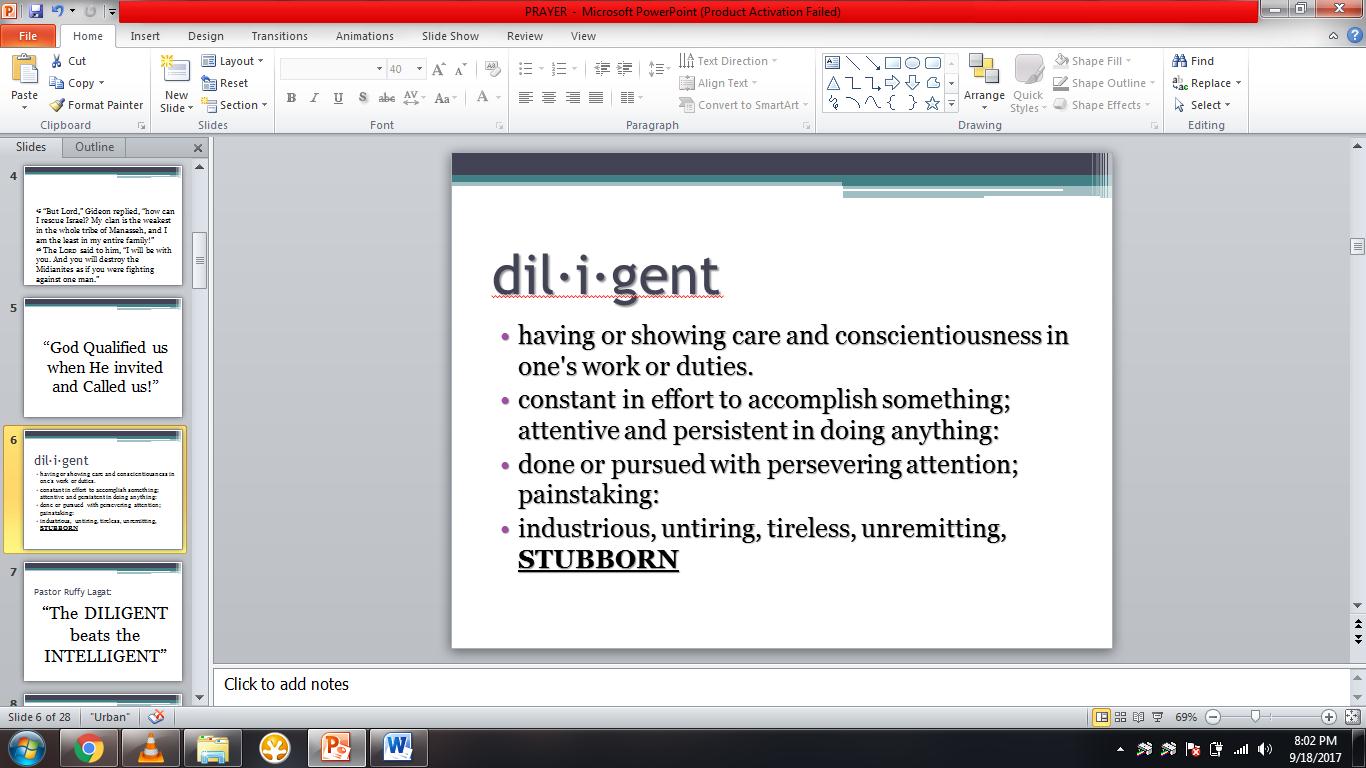The height and width of the screenshot is (768, 1366).
Task: Toggle Bold formatting
Action: (291, 98)
